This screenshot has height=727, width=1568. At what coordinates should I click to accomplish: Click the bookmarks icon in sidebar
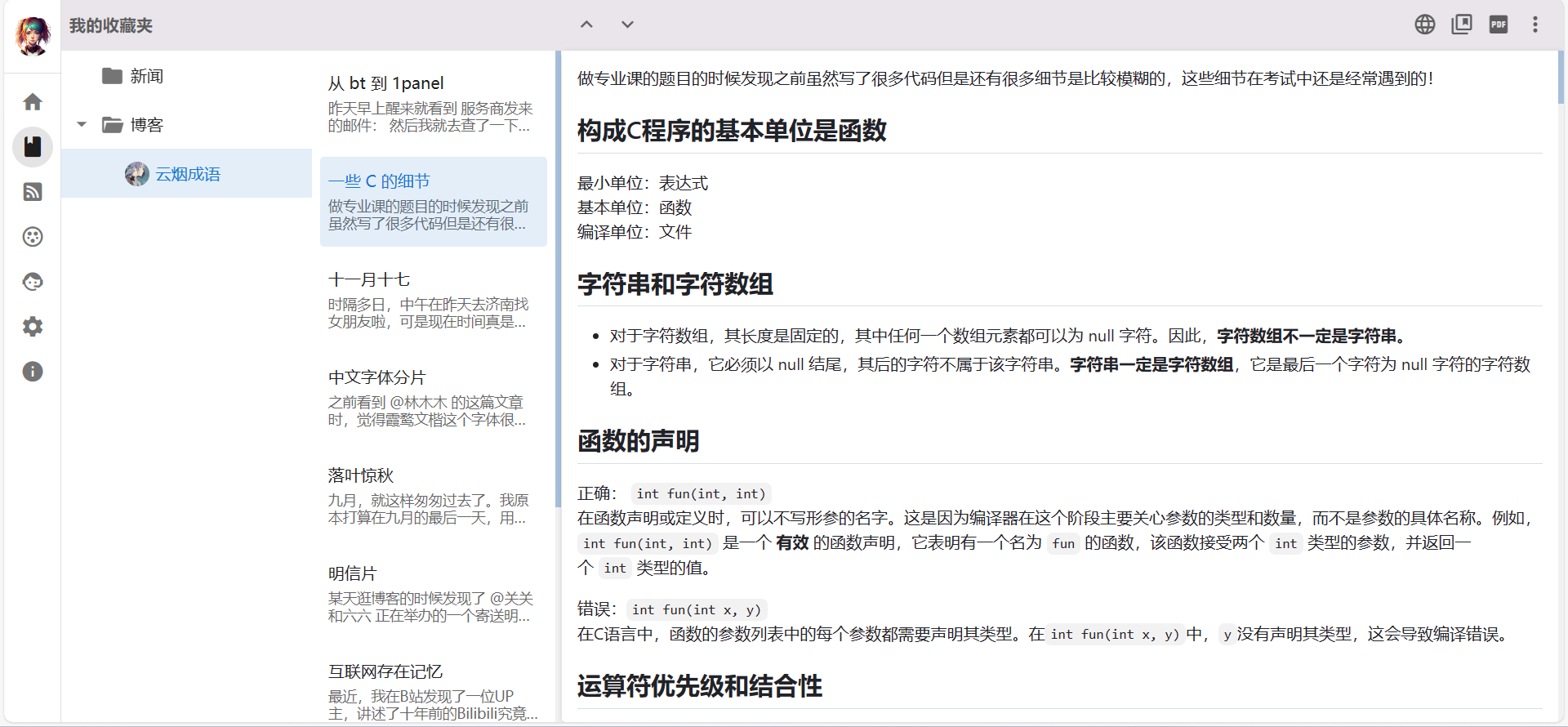[33, 147]
